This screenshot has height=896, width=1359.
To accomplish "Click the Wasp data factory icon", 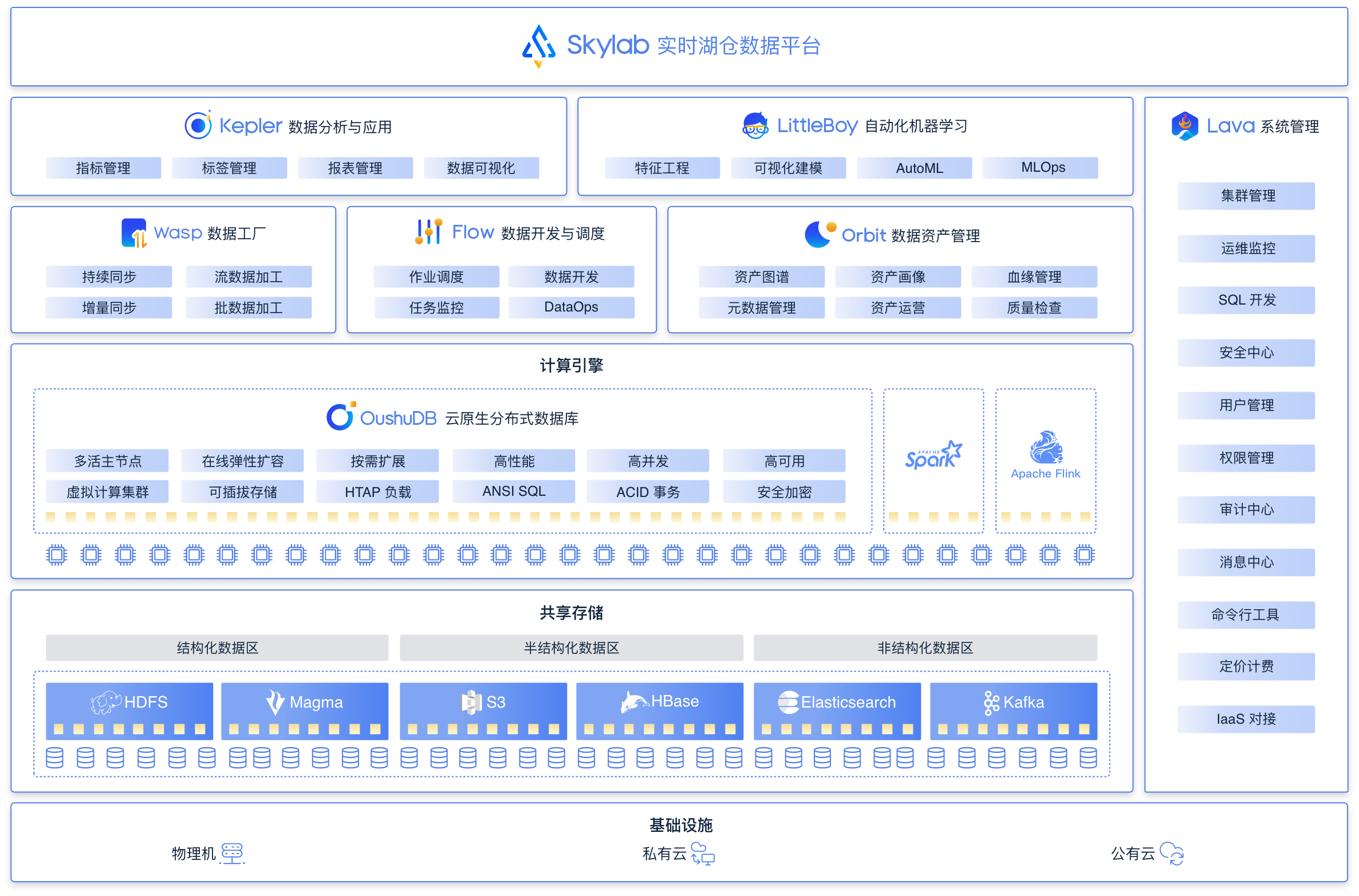I will [x=135, y=233].
